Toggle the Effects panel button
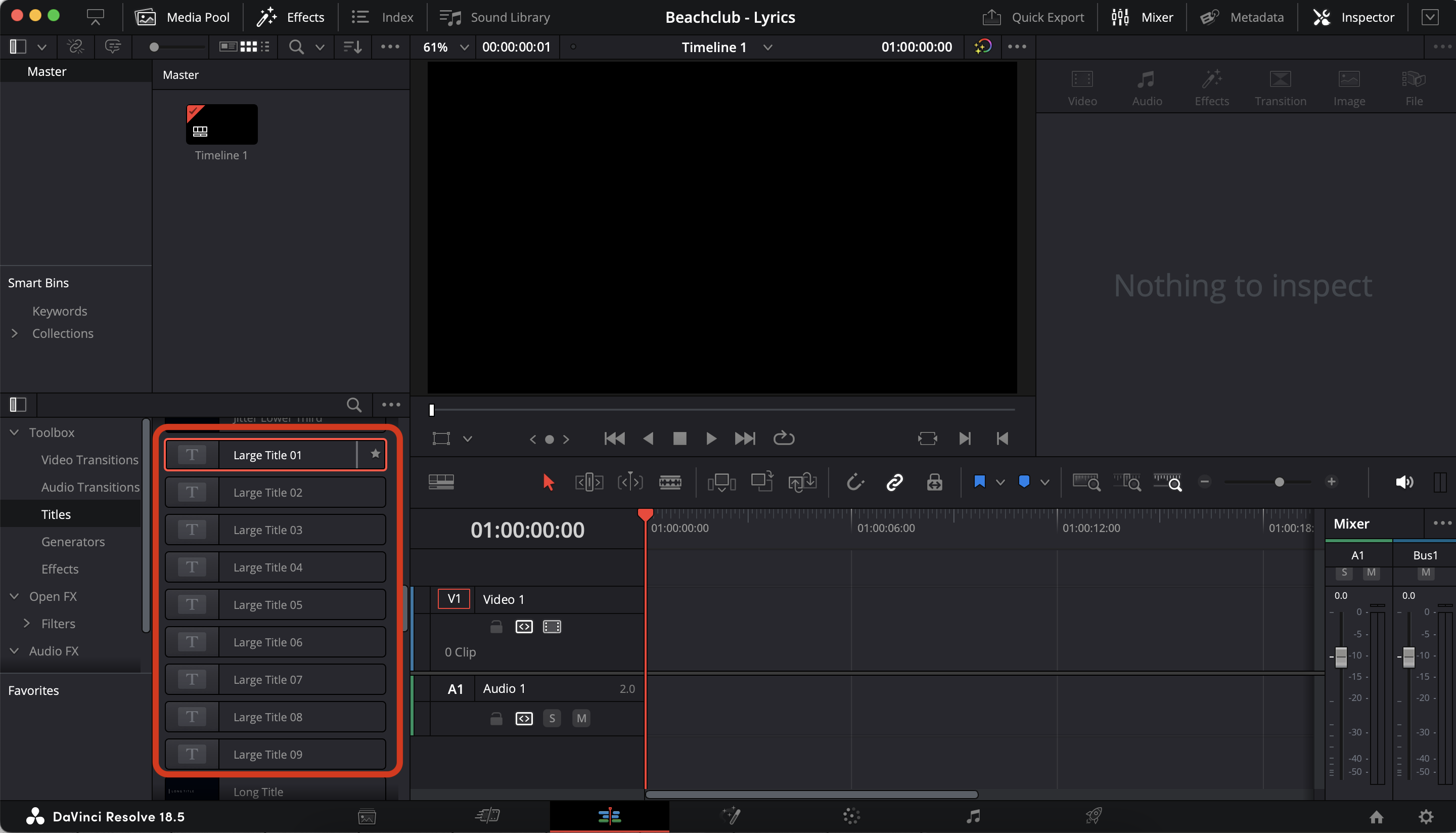The width and height of the screenshot is (1456, 833). click(291, 17)
